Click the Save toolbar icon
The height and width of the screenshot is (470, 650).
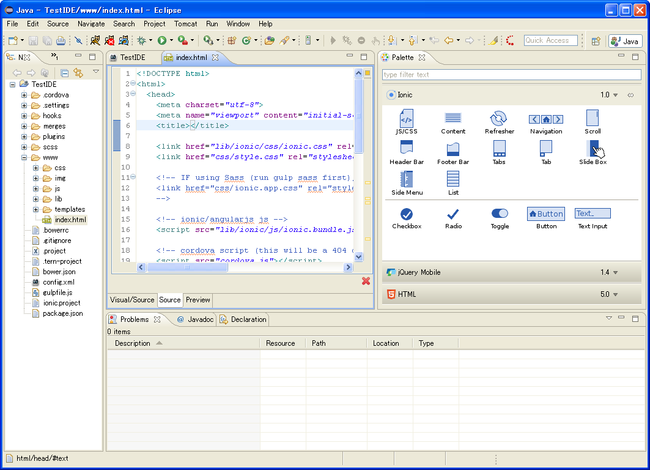pos(33,40)
